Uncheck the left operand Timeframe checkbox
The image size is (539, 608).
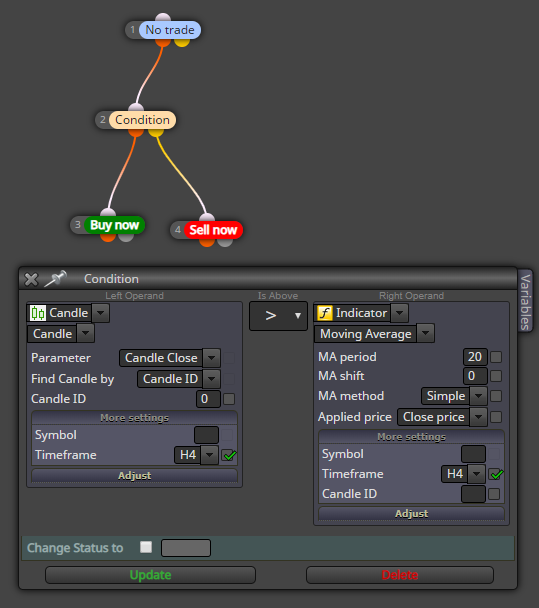click(229, 455)
